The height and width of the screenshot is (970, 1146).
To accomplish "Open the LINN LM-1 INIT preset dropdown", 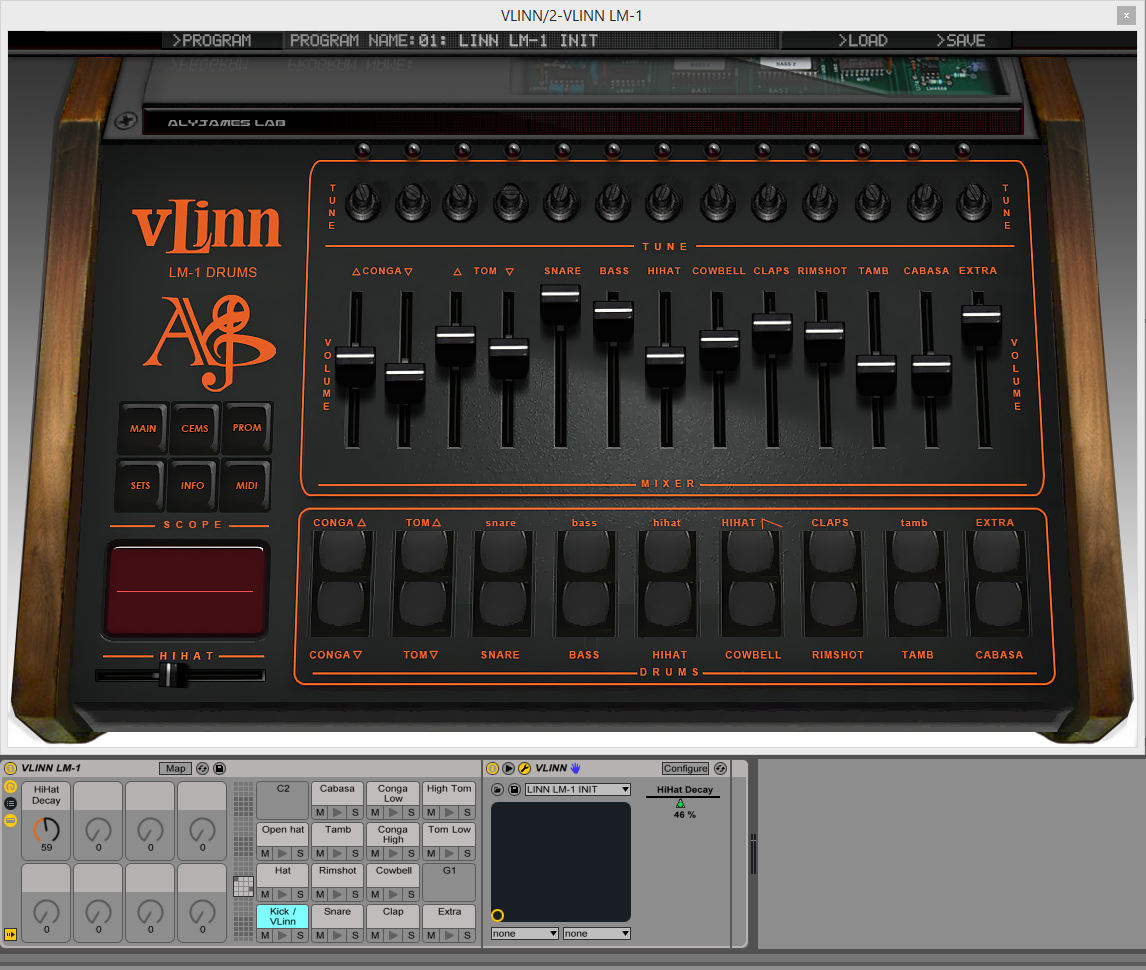I will click(x=577, y=789).
